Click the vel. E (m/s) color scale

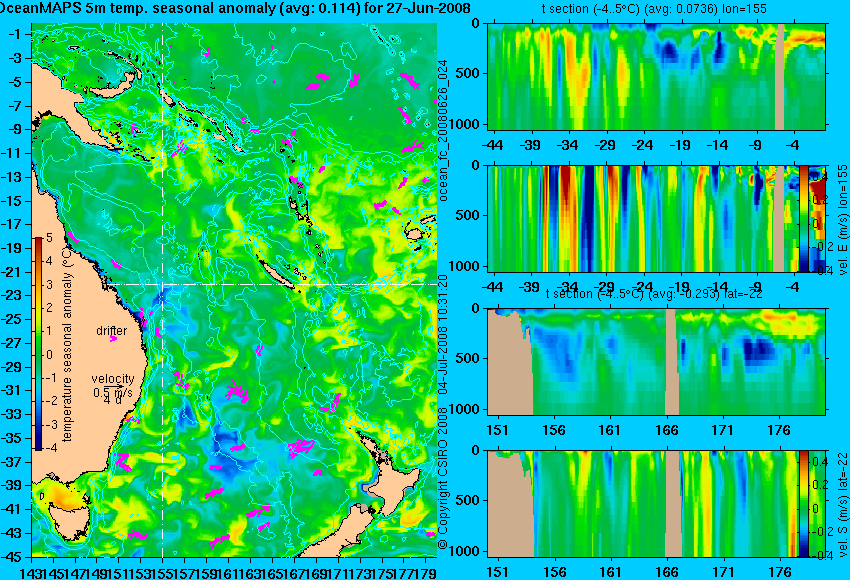(803, 218)
